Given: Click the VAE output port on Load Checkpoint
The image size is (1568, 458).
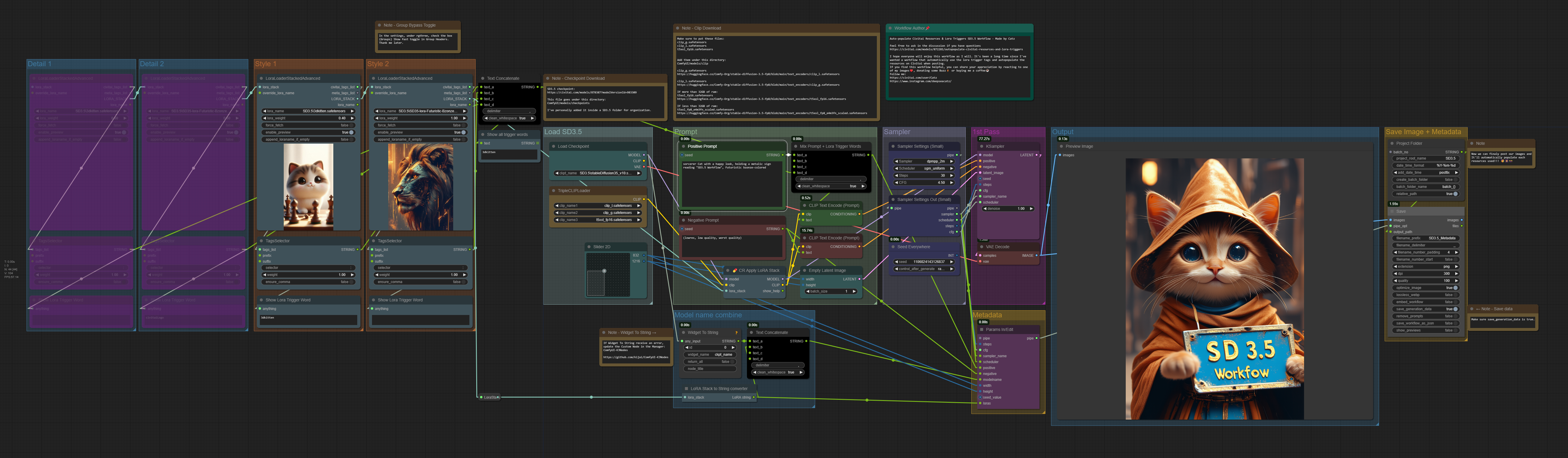Looking at the screenshot, I should pos(644,166).
